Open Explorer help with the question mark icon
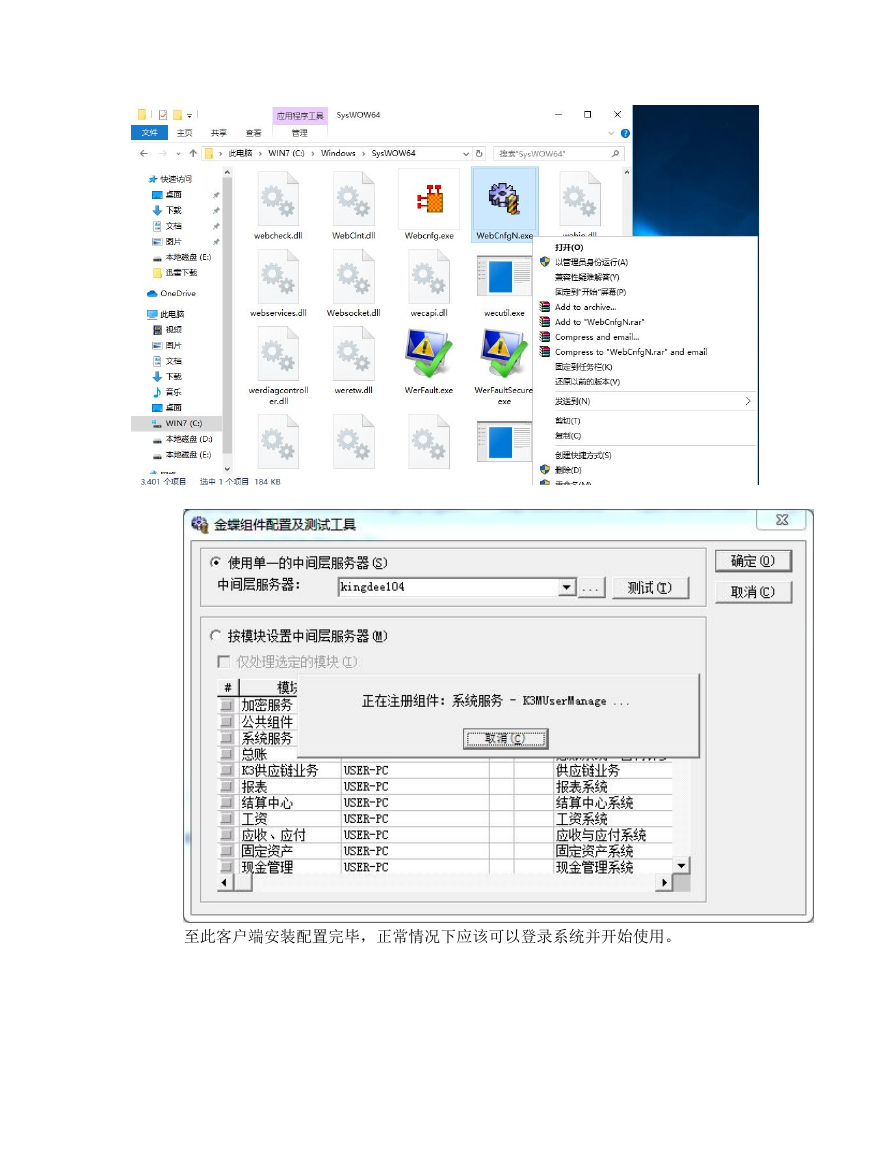893x1155 pixels. (625, 133)
